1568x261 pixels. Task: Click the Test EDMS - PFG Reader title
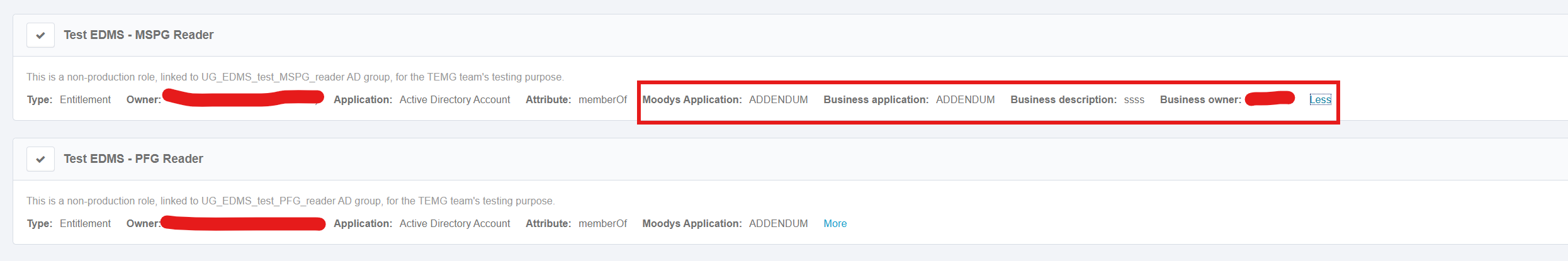[133, 159]
